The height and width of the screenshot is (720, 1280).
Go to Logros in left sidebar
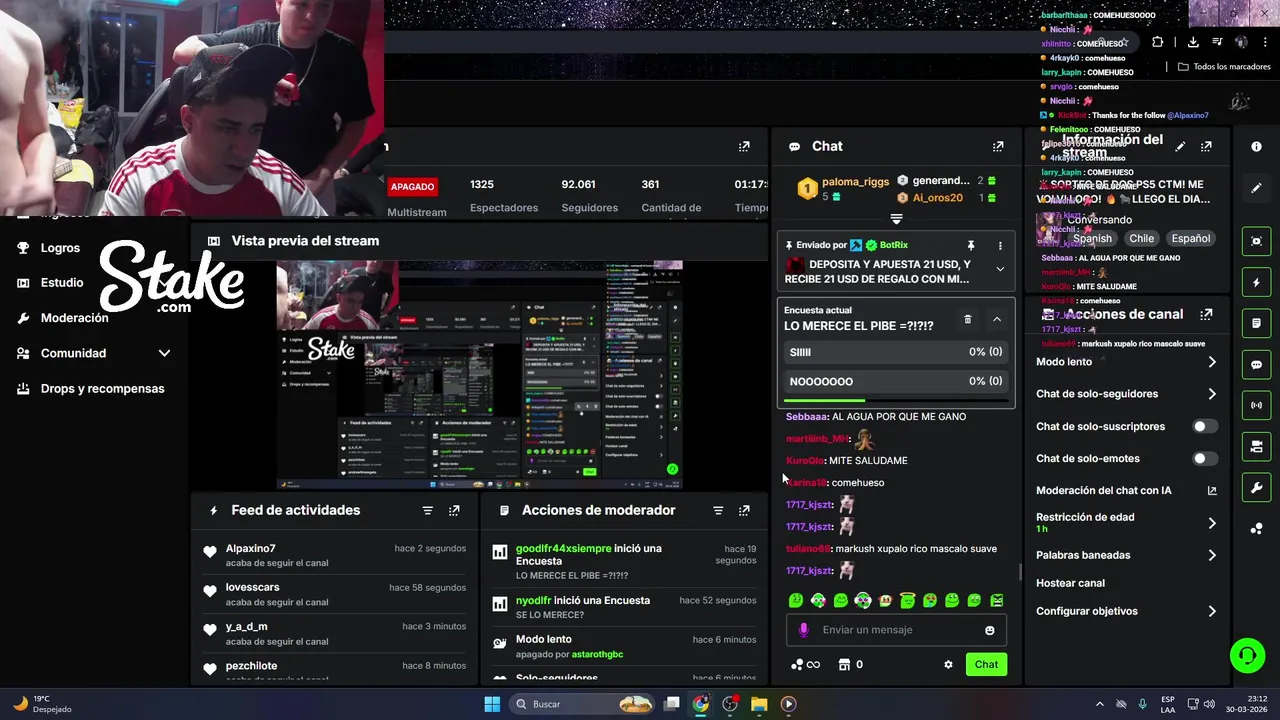point(60,248)
